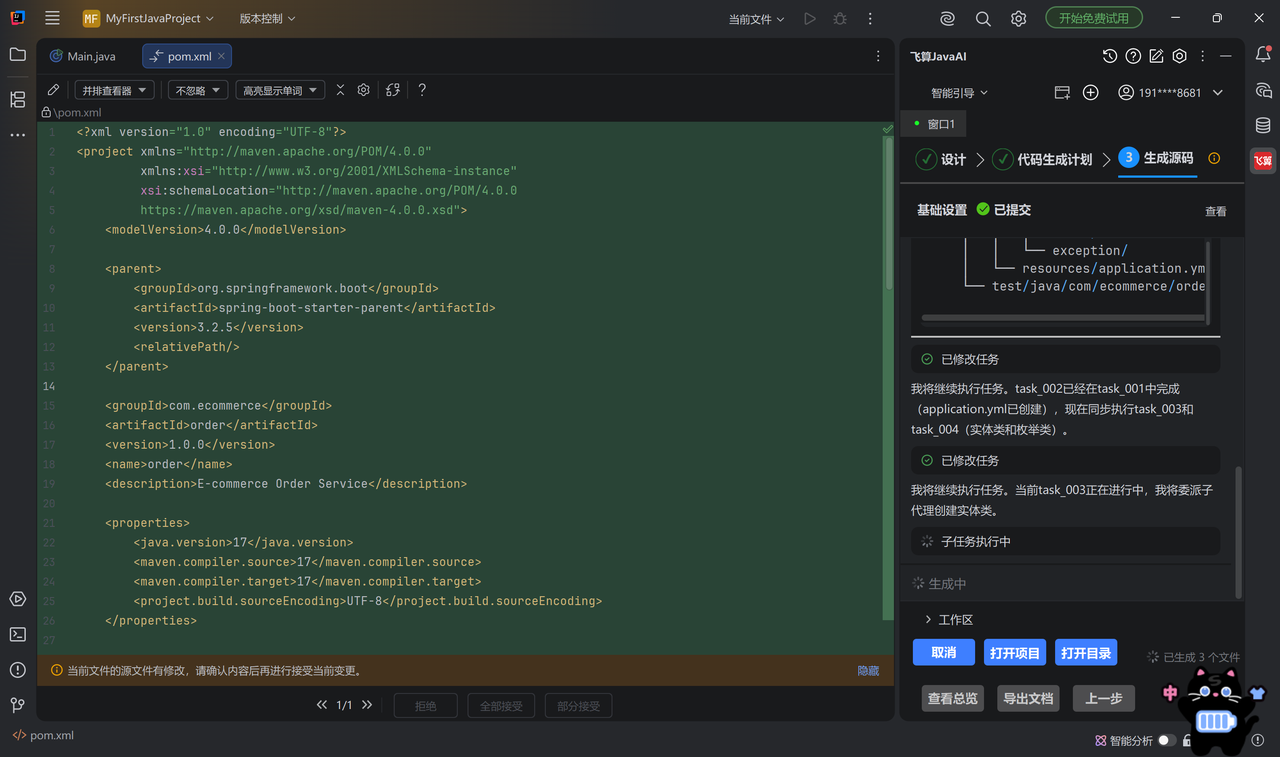Click editor vertical scrollbar
1280x757 pixels.
[x=888, y=215]
